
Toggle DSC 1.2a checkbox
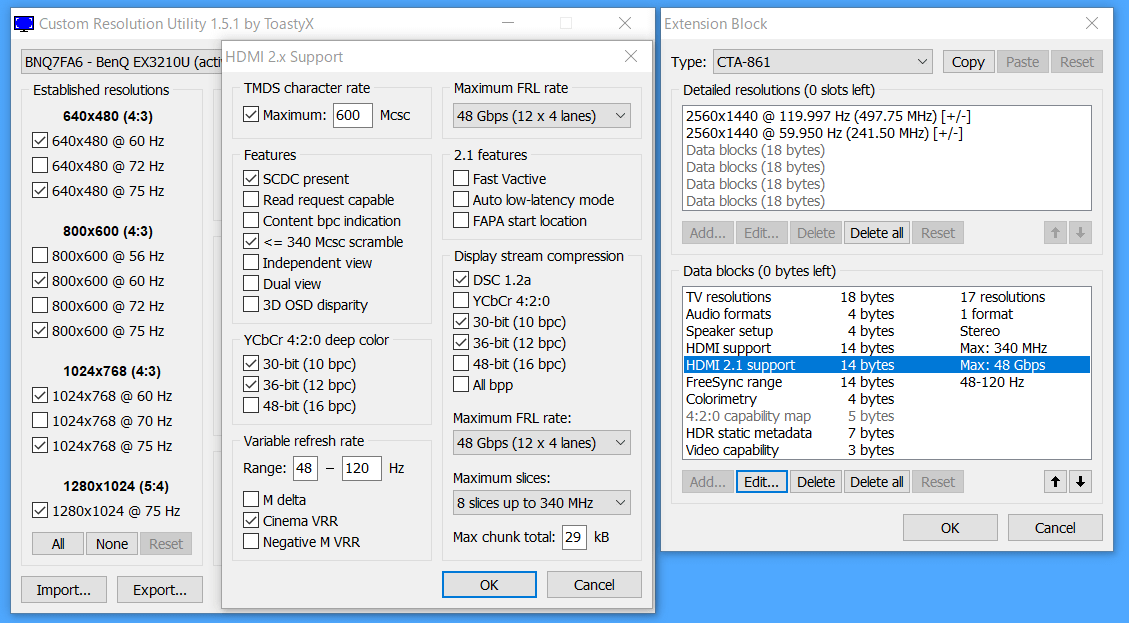tap(461, 279)
